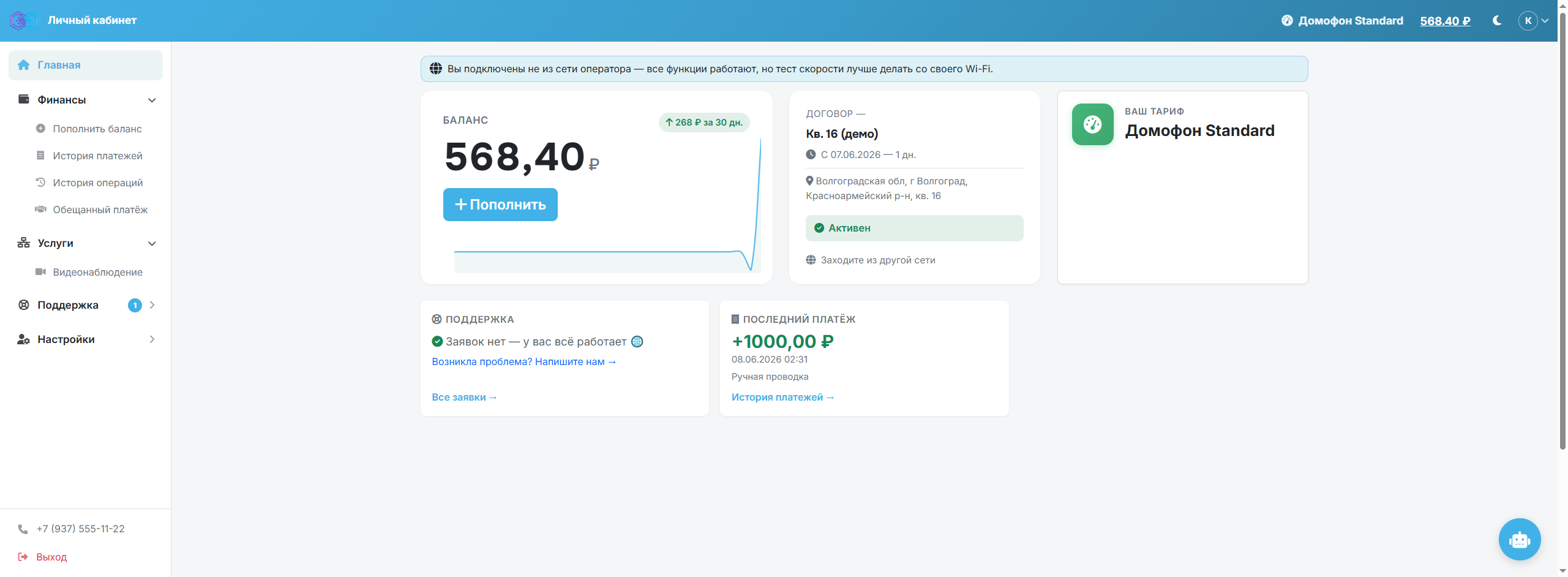Screen dimensions: 1568x577
Task: Click the map pin icon by Волгоградская обл
Action: 809,181
